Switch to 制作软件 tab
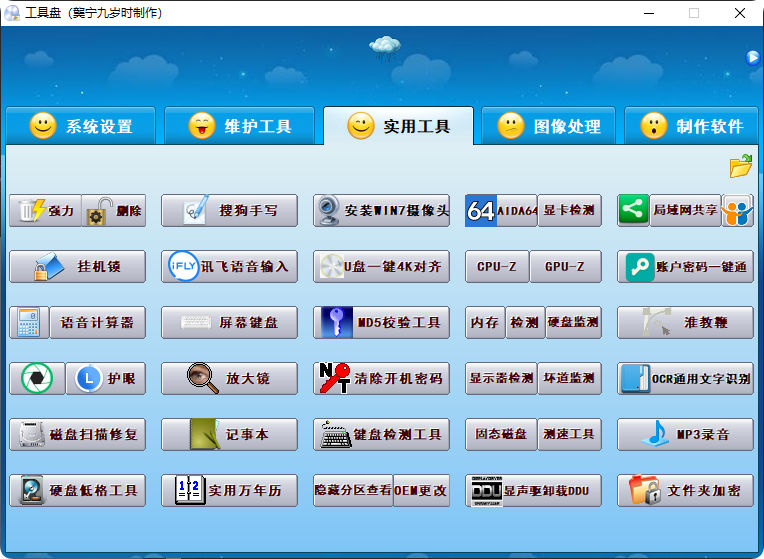Screen dimensions: 764x559 (691, 126)
